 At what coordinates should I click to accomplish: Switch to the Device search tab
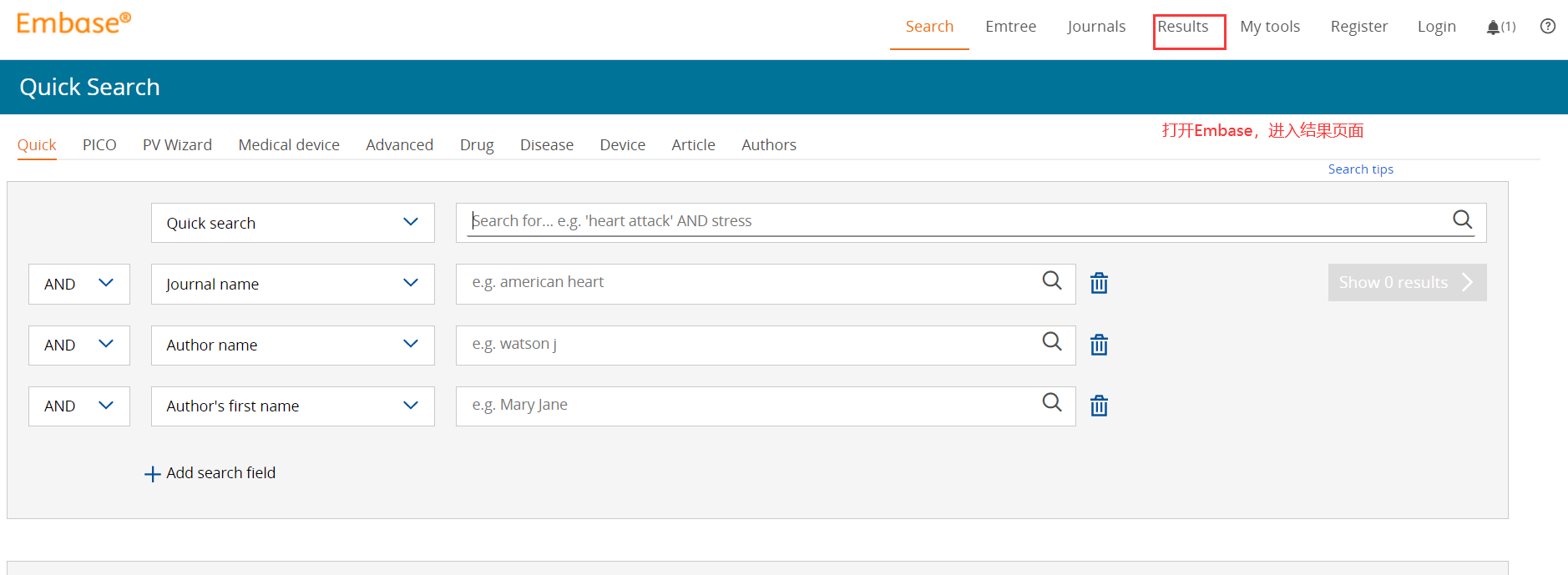tap(622, 144)
